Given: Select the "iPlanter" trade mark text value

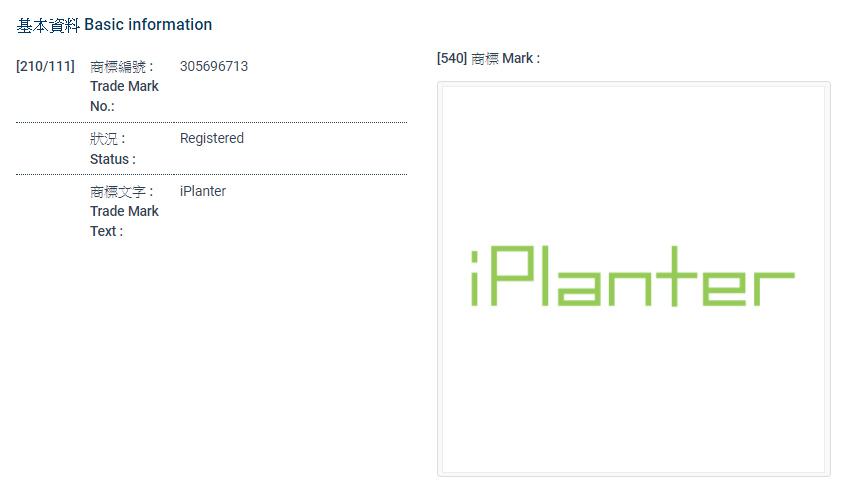Looking at the screenshot, I should [203, 191].
